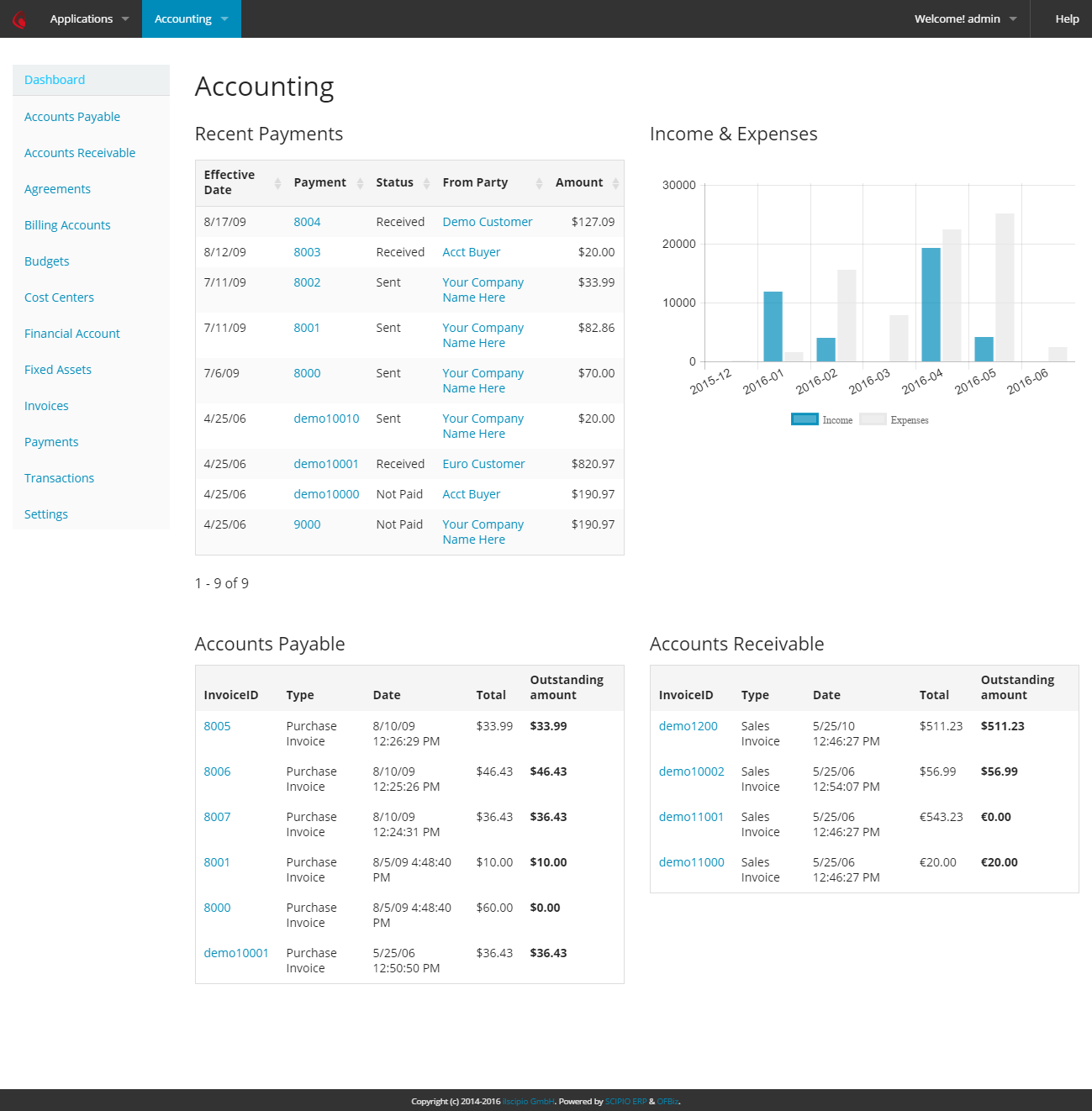Open payment 8004 link
The image size is (1092, 1111).
point(307,222)
